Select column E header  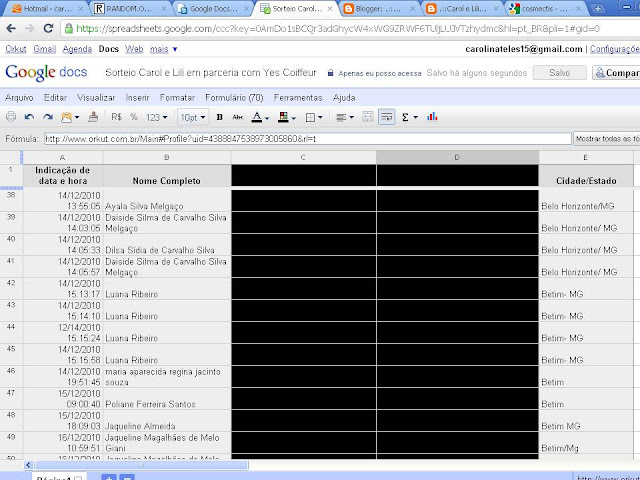(x=585, y=157)
